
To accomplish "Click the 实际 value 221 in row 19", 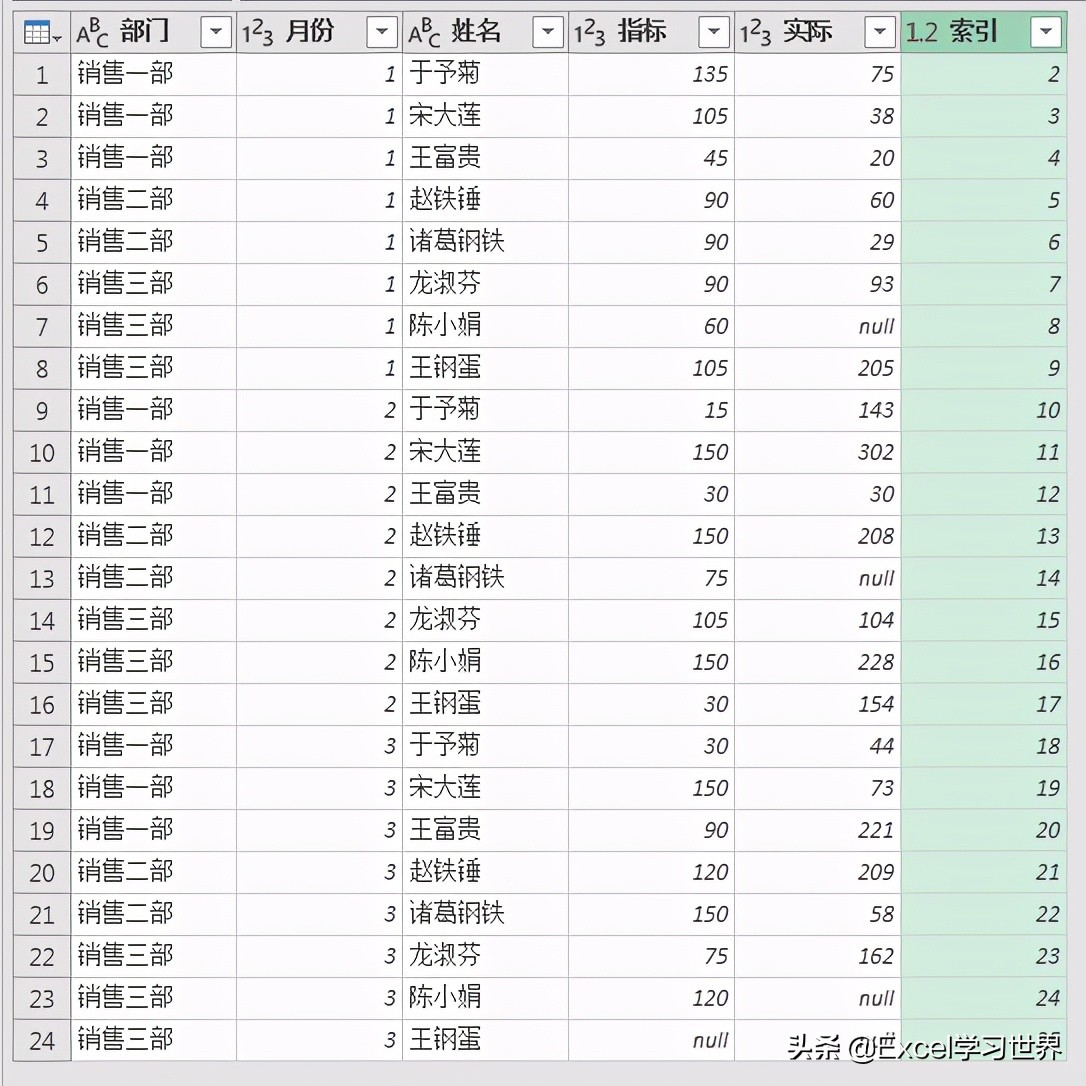I will [x=817, y=830].
